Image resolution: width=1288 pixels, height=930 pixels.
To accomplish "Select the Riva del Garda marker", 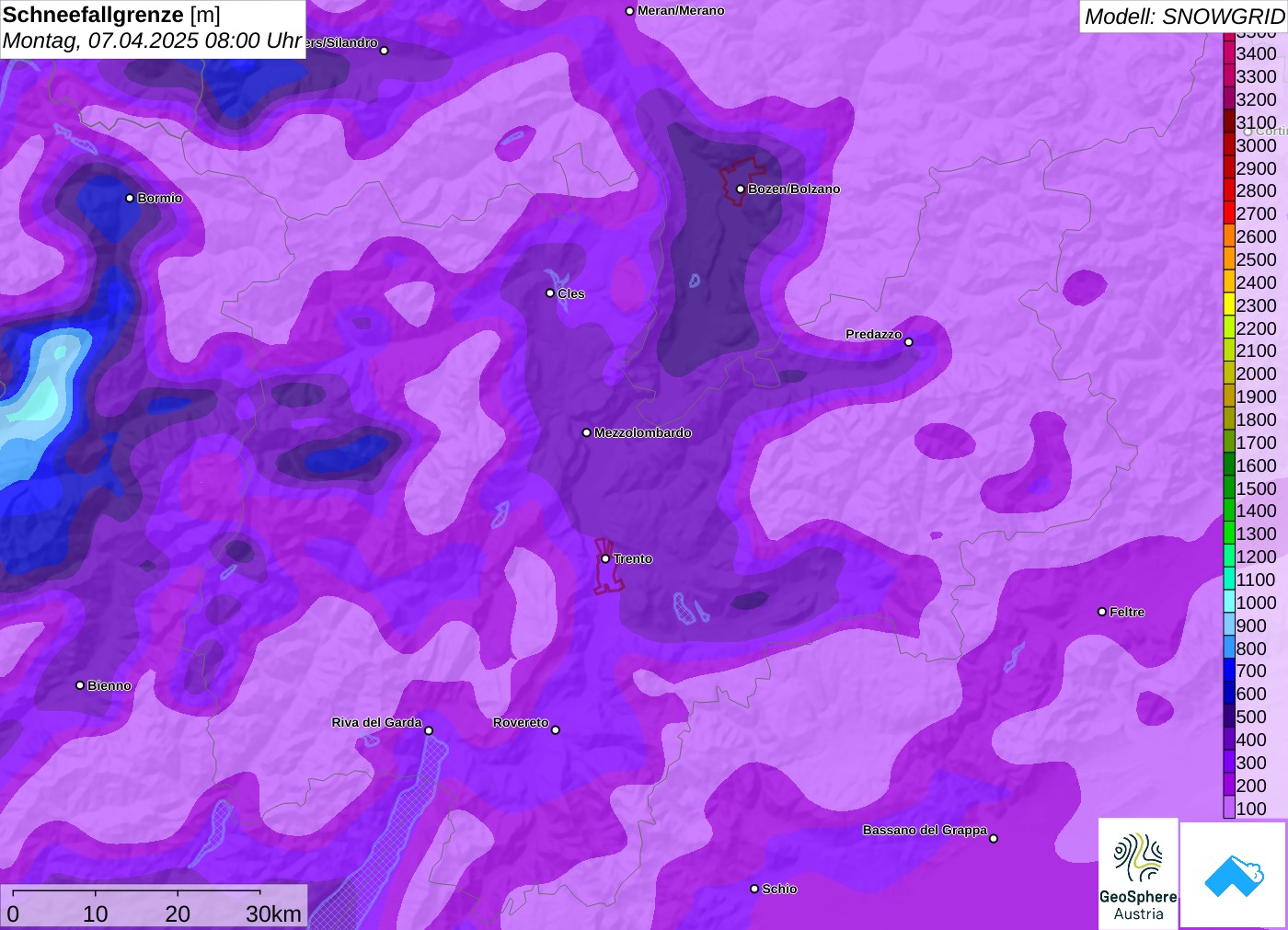I will [x=429, y=730].
